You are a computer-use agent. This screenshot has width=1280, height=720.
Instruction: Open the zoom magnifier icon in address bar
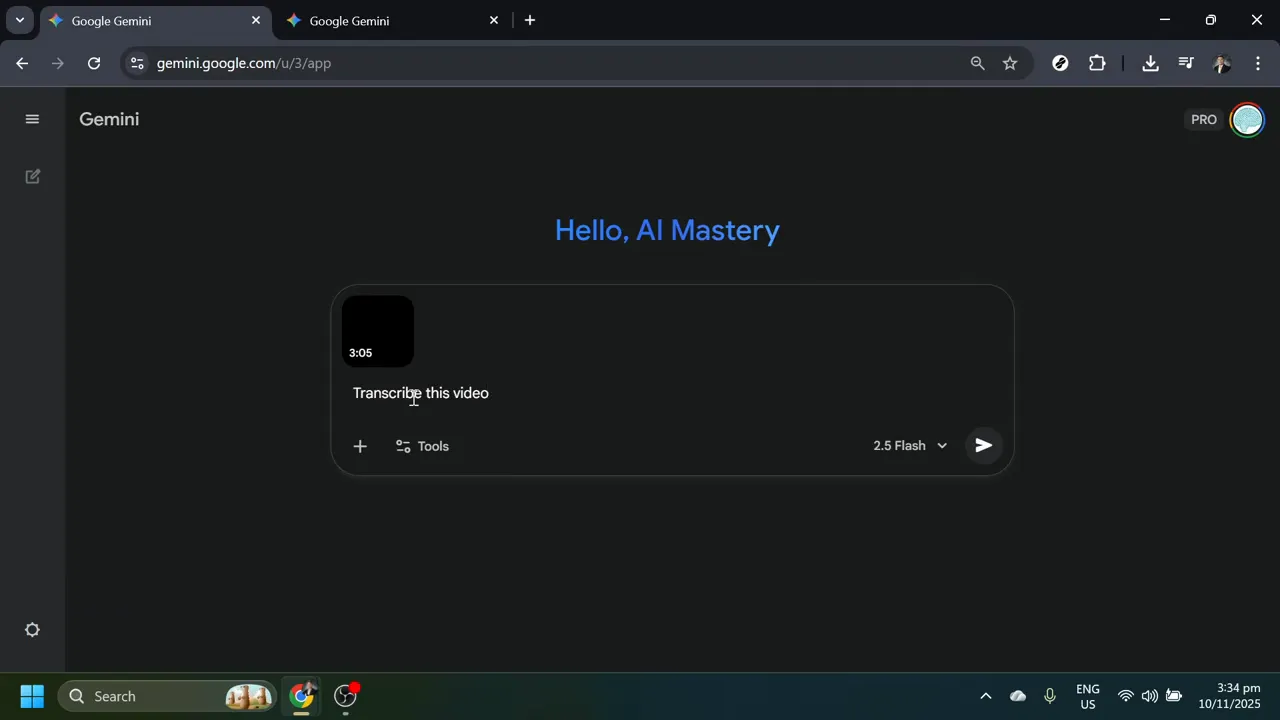click(x=977, y=63)
